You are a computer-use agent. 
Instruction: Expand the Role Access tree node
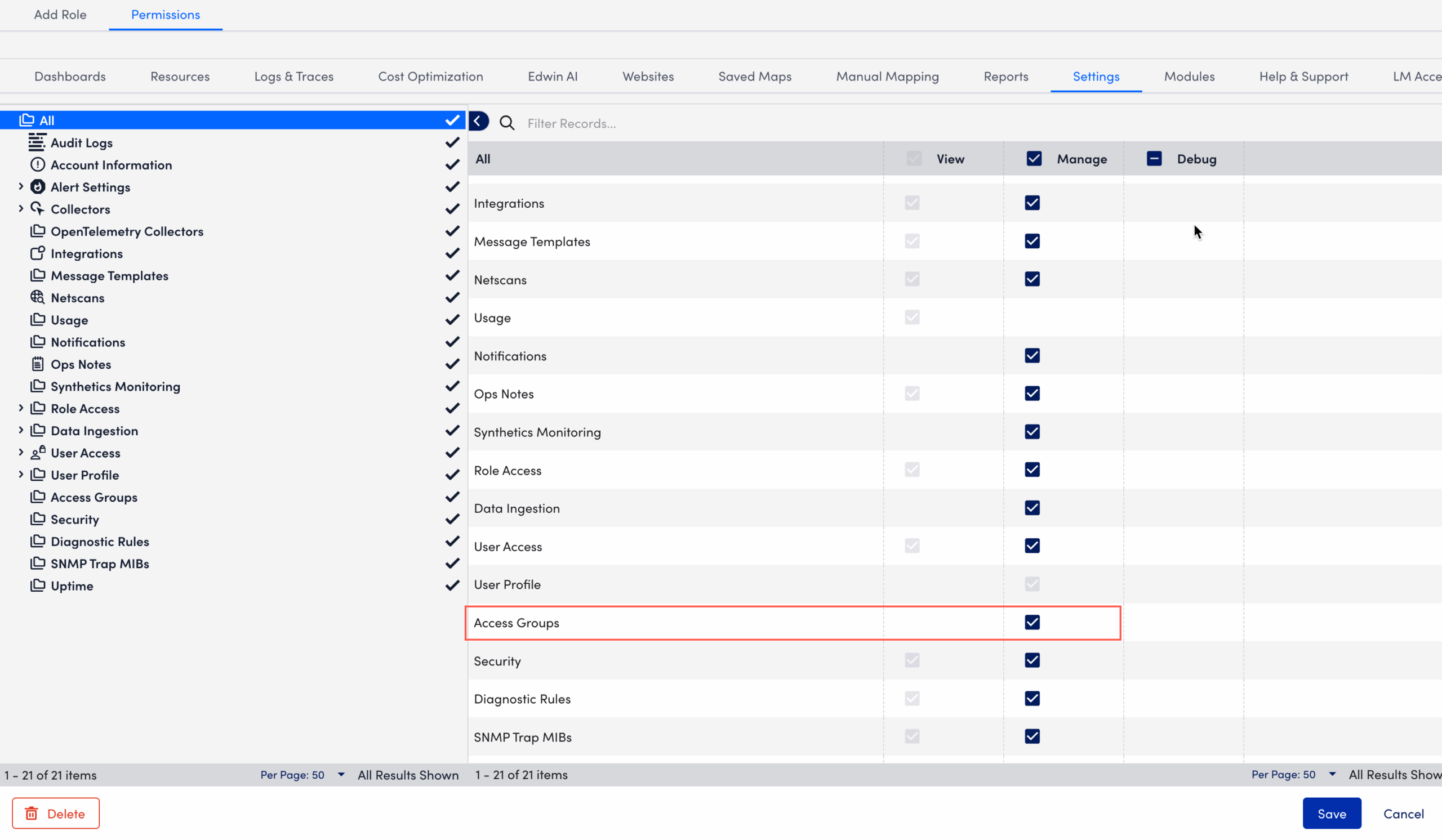coord(21,408)
